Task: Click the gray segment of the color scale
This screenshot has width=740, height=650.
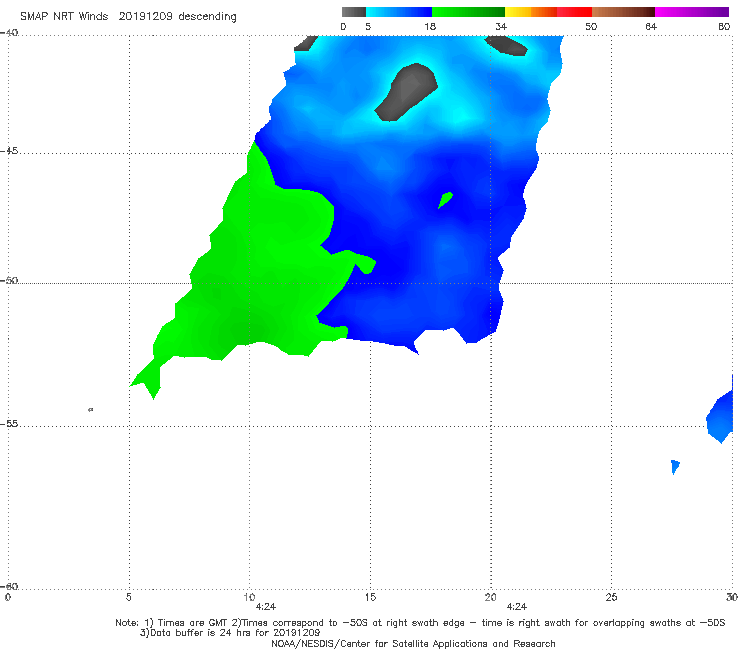Action: click(x=354, y=12)
